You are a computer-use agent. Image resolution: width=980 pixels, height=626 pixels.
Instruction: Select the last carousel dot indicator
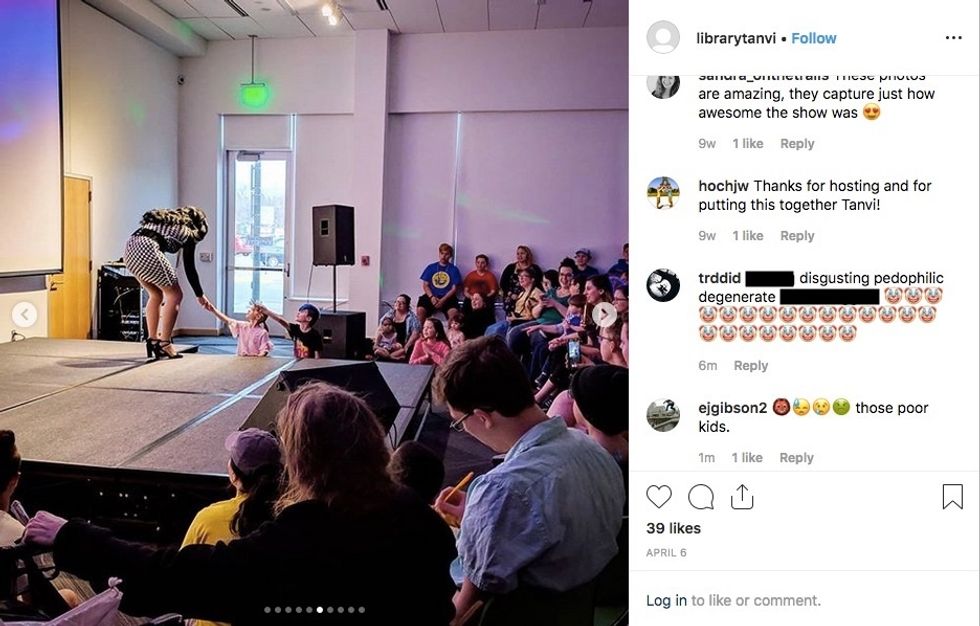[x=361, y=610]
